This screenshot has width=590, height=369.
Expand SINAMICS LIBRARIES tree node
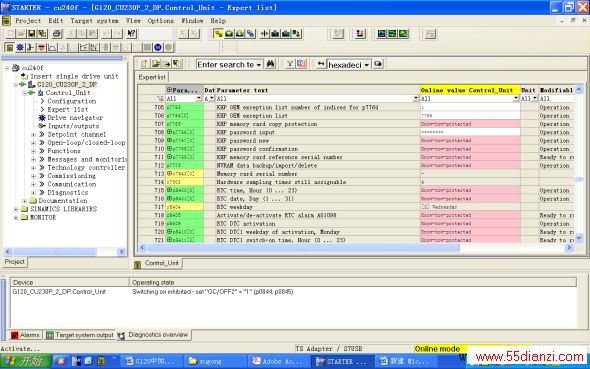coord(16,209)
